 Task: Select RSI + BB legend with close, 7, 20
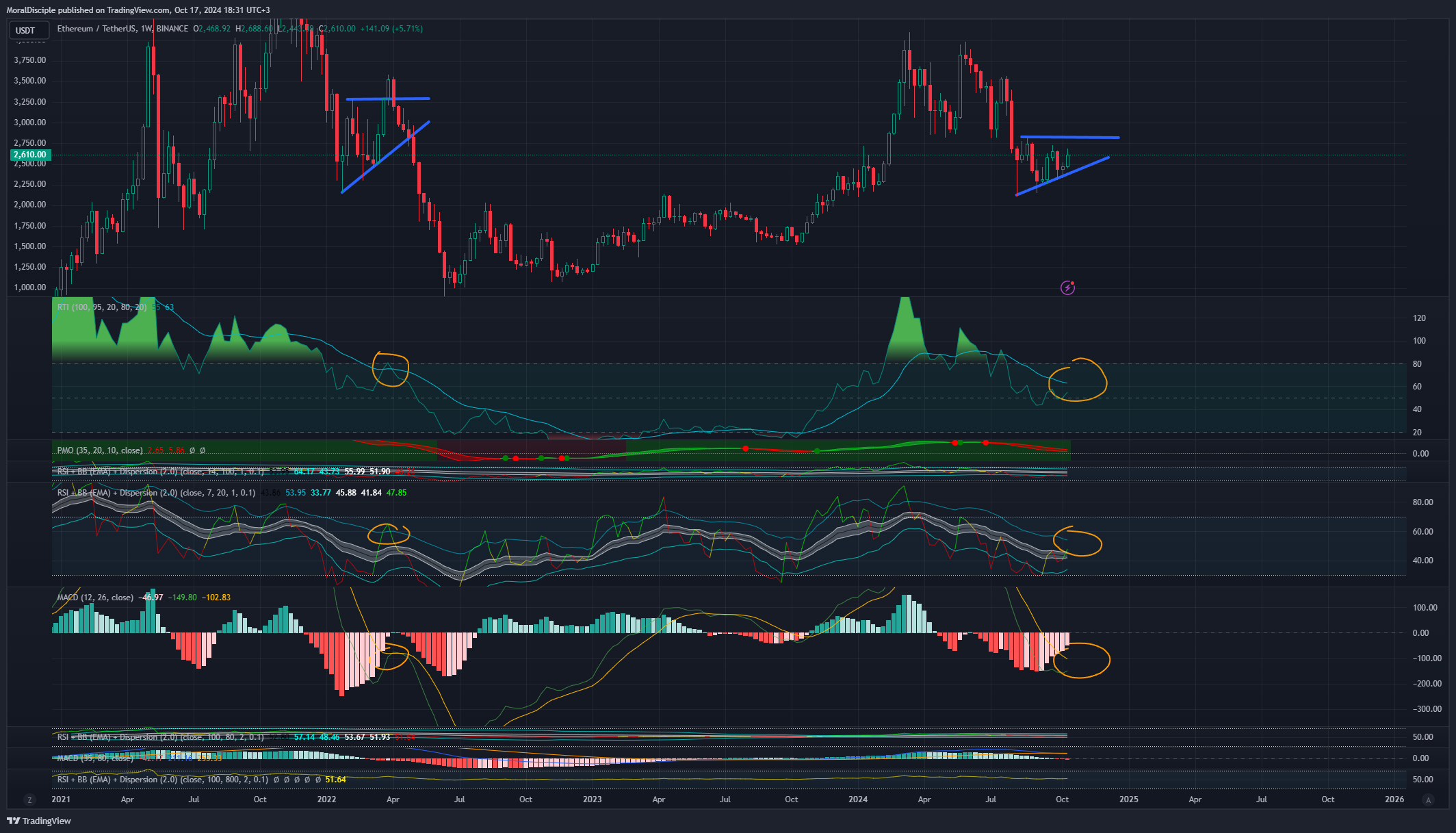(157, 493)
